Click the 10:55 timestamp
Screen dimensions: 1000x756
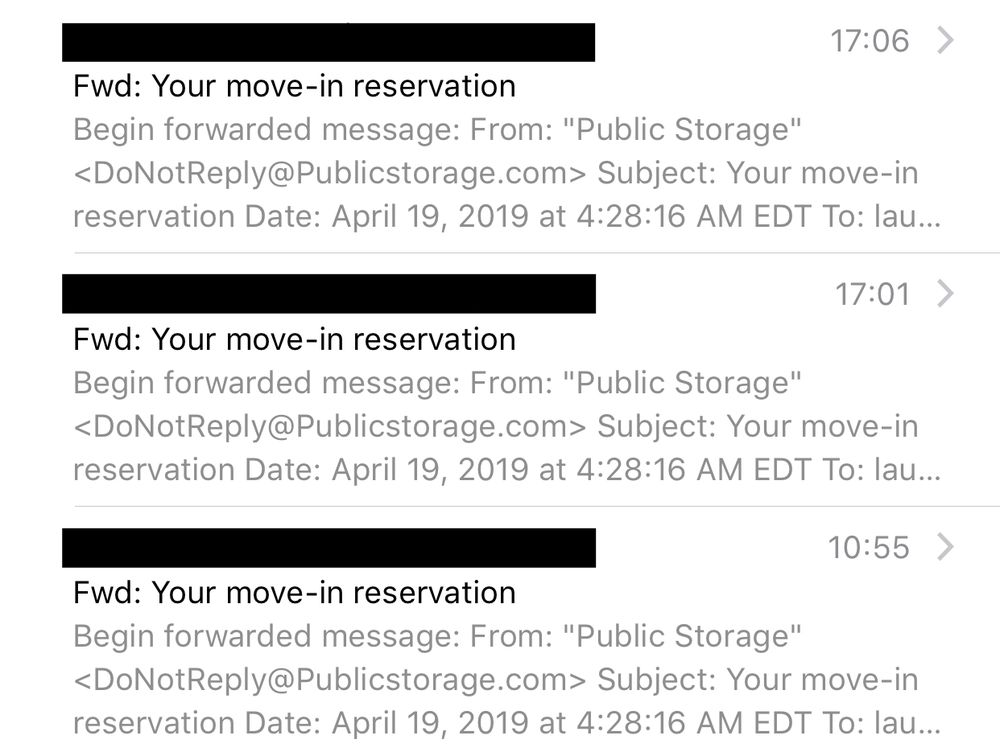869,547
